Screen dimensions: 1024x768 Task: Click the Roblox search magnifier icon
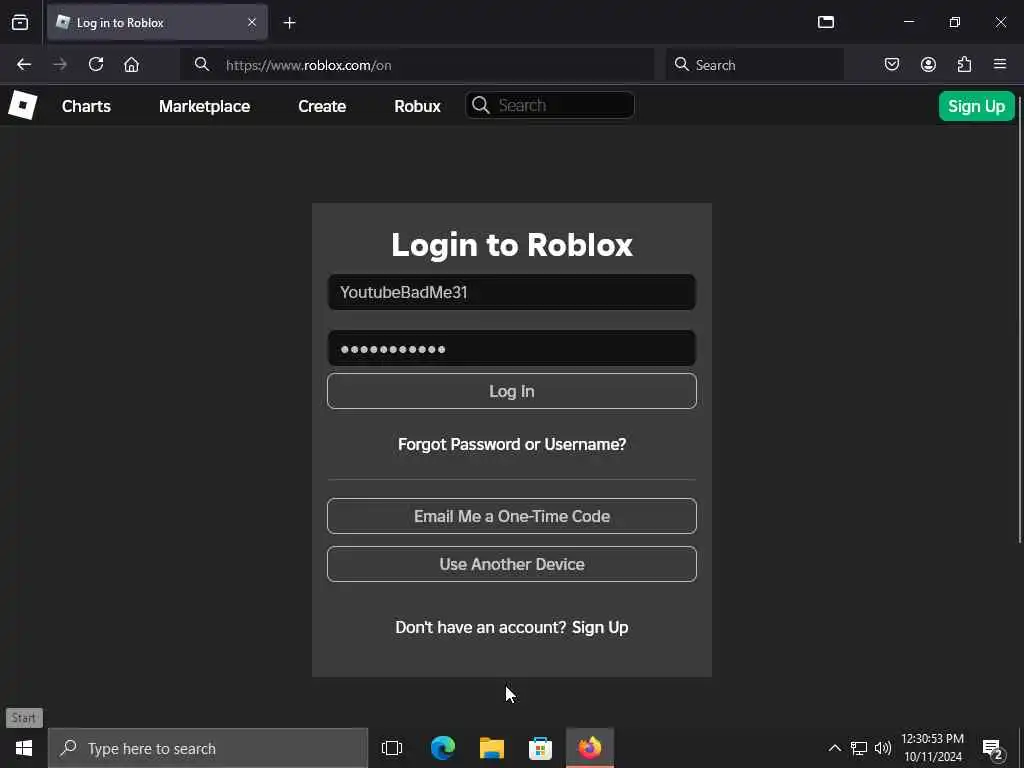(481, 105)
